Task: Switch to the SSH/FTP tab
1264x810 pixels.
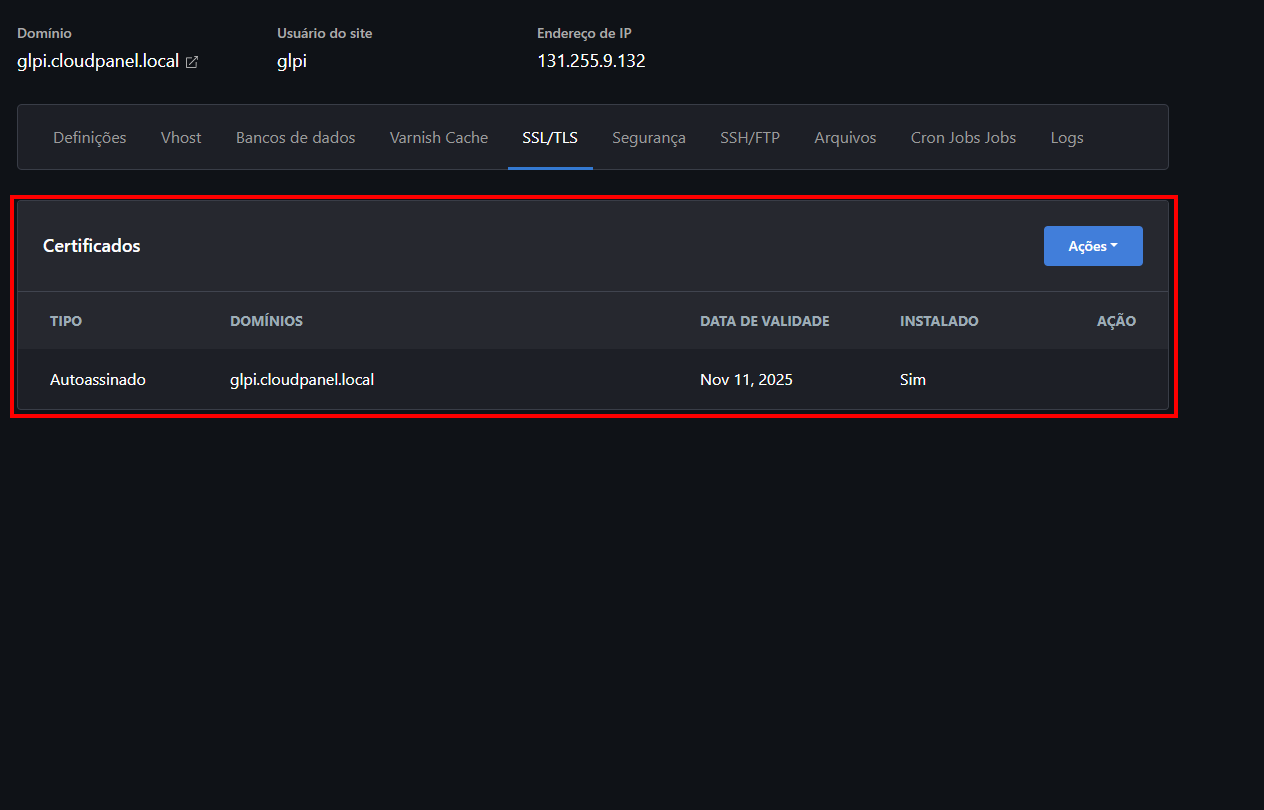Action: [x=750, y=138]
